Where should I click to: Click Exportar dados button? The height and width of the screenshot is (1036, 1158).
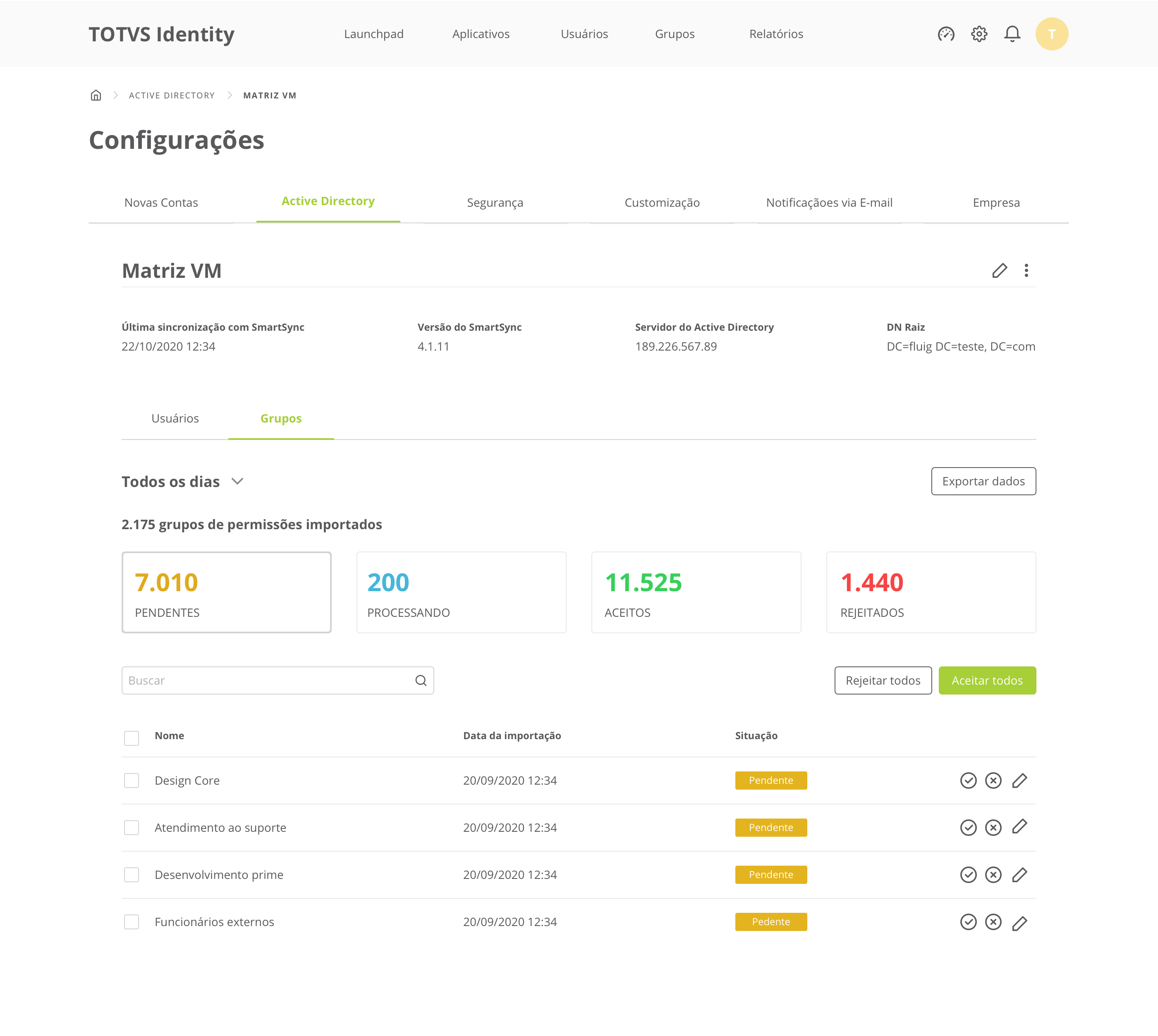[983, 482]
